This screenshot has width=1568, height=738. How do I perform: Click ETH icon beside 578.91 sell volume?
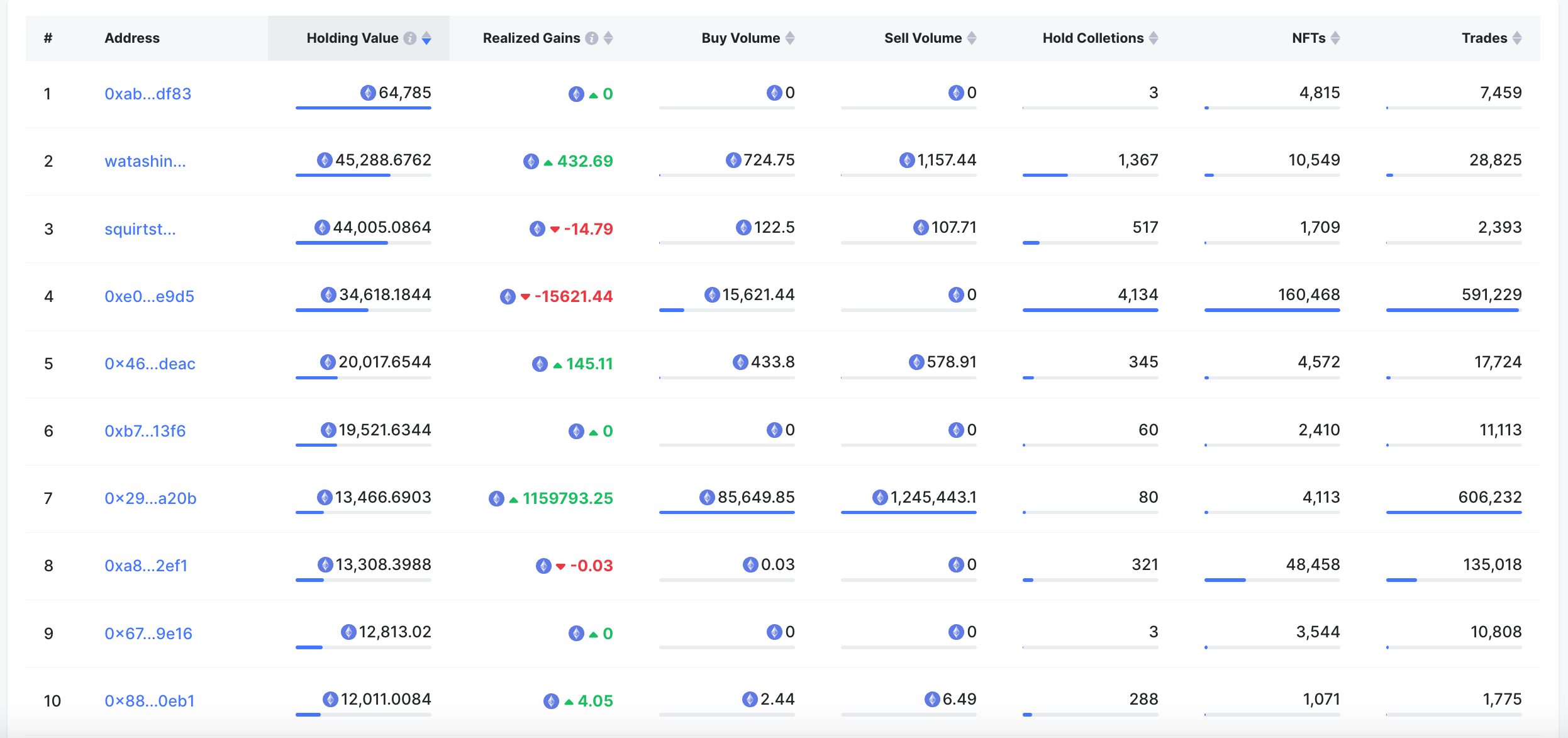[916, 362]
